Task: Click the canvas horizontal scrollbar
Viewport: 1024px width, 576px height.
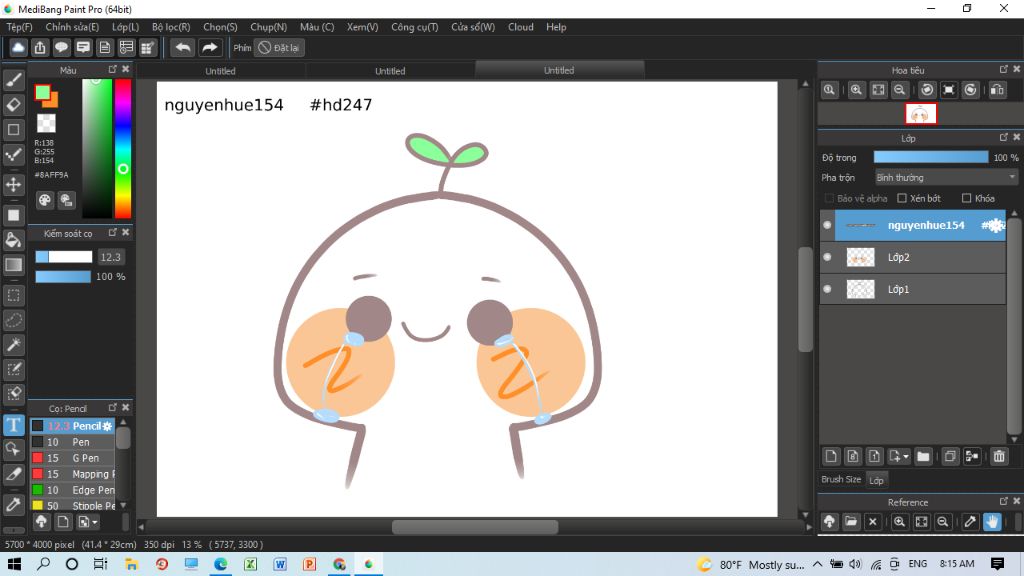Action: tap(475, 527)
